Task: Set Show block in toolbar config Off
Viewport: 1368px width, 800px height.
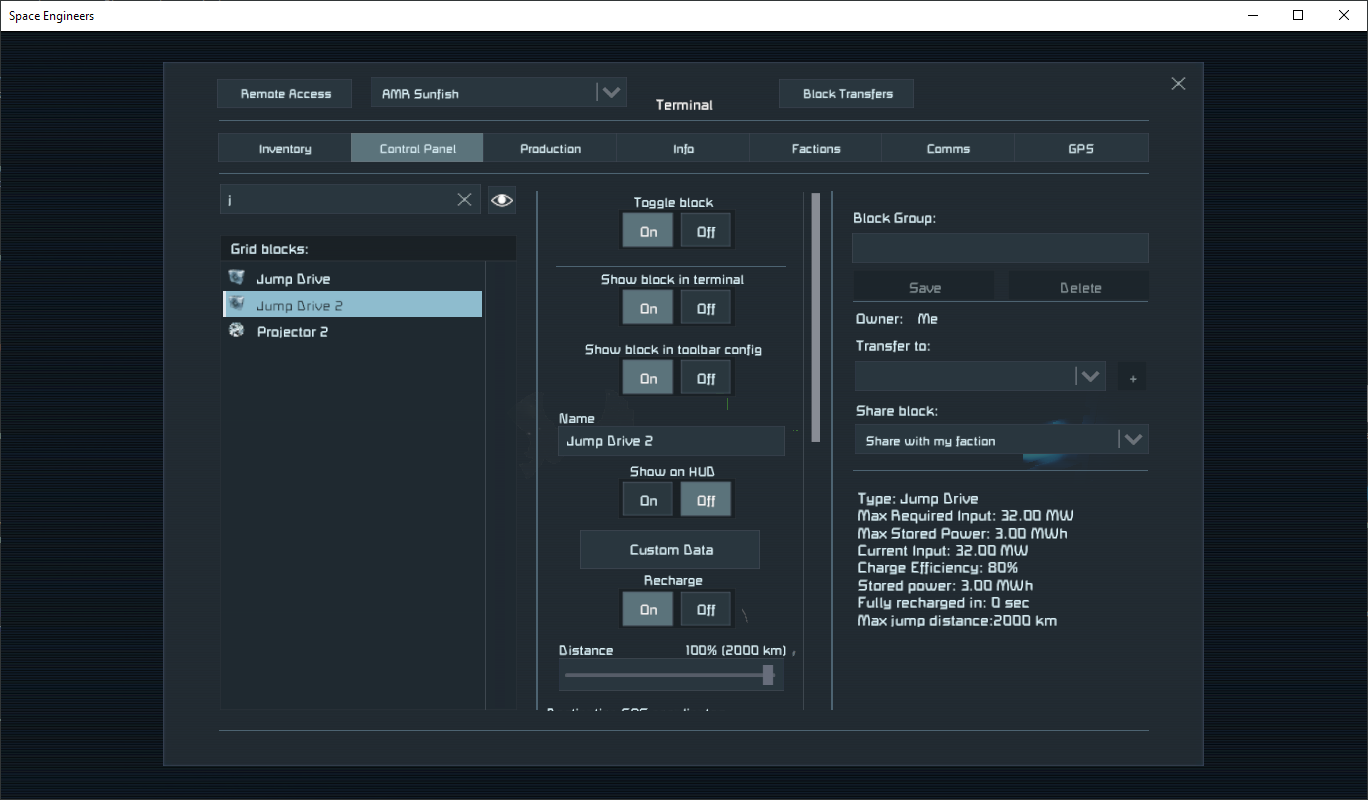Action: 706,378
